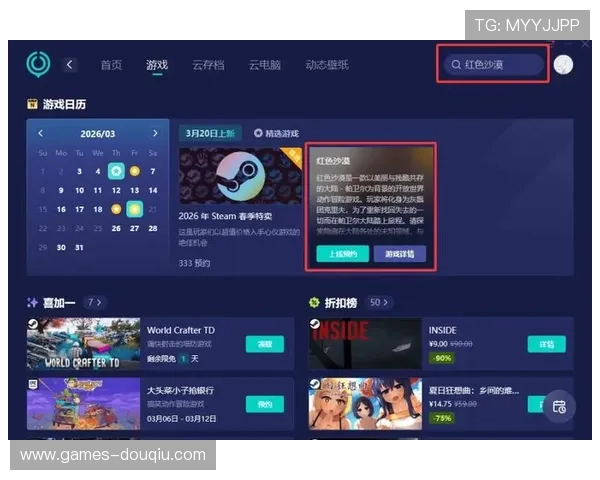Select the 3月20日上新 filter tag
Screen dimensions: 600x480
[209, 133]
